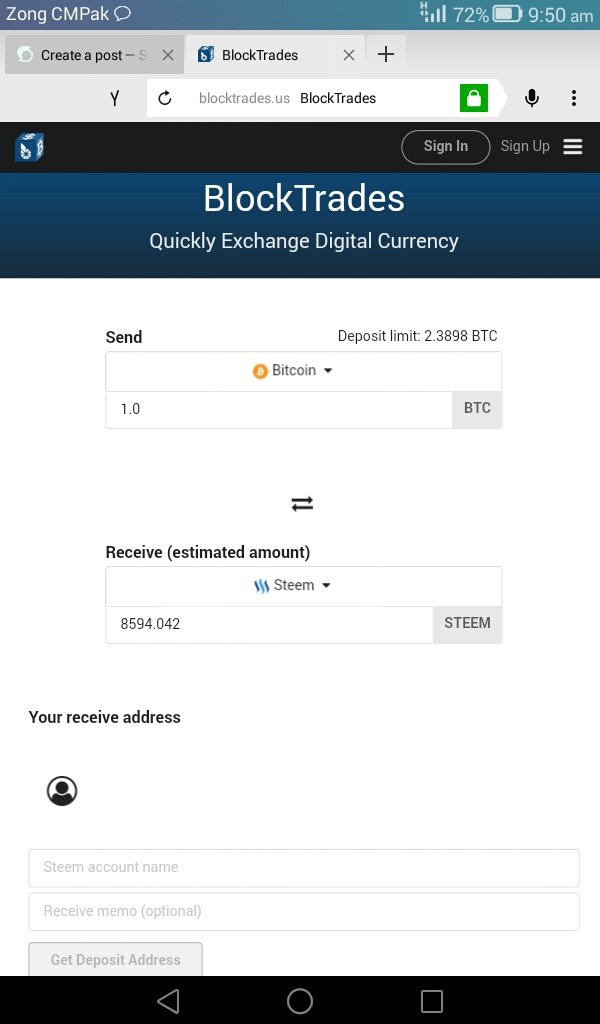Tap the Android back navigation button
600x1024 pixels.
pos(168,1000)
